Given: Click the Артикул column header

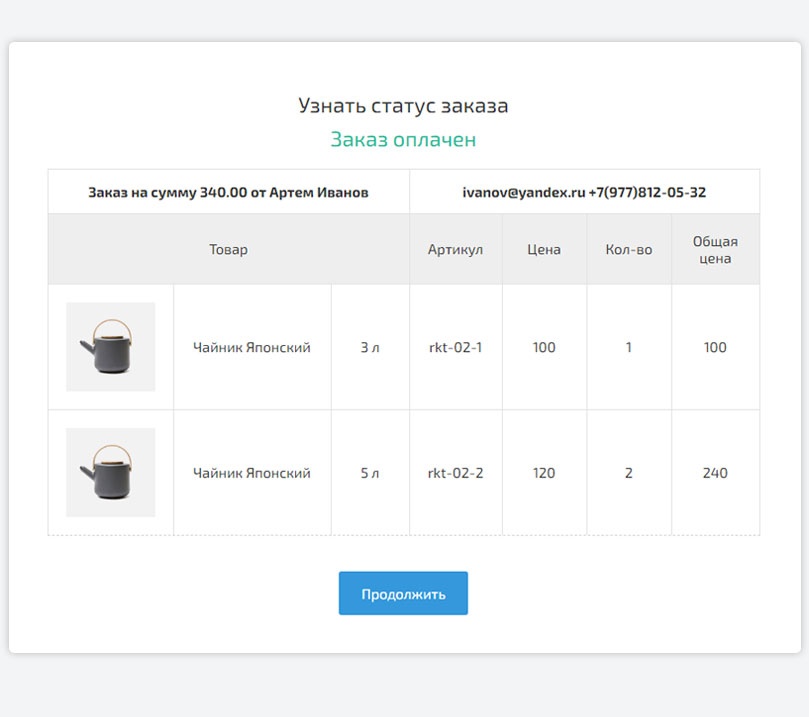Looking at the screenshot, I should pos(455,249).
